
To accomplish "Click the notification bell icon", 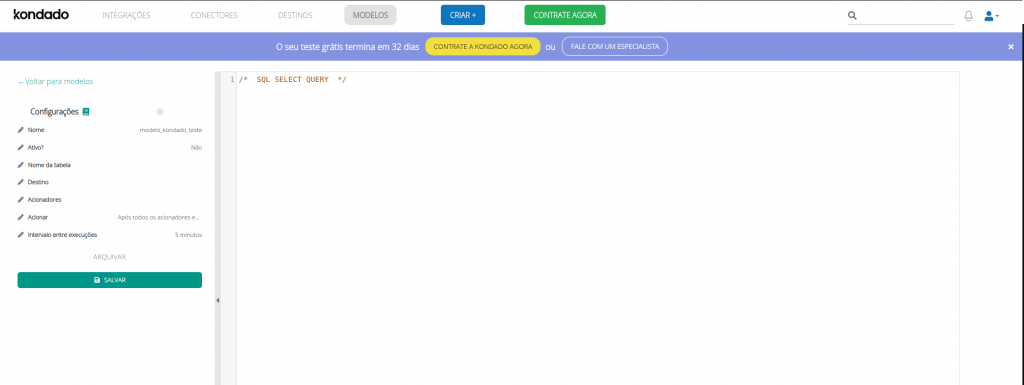I will pyautogui.click(x=968, y=16).
